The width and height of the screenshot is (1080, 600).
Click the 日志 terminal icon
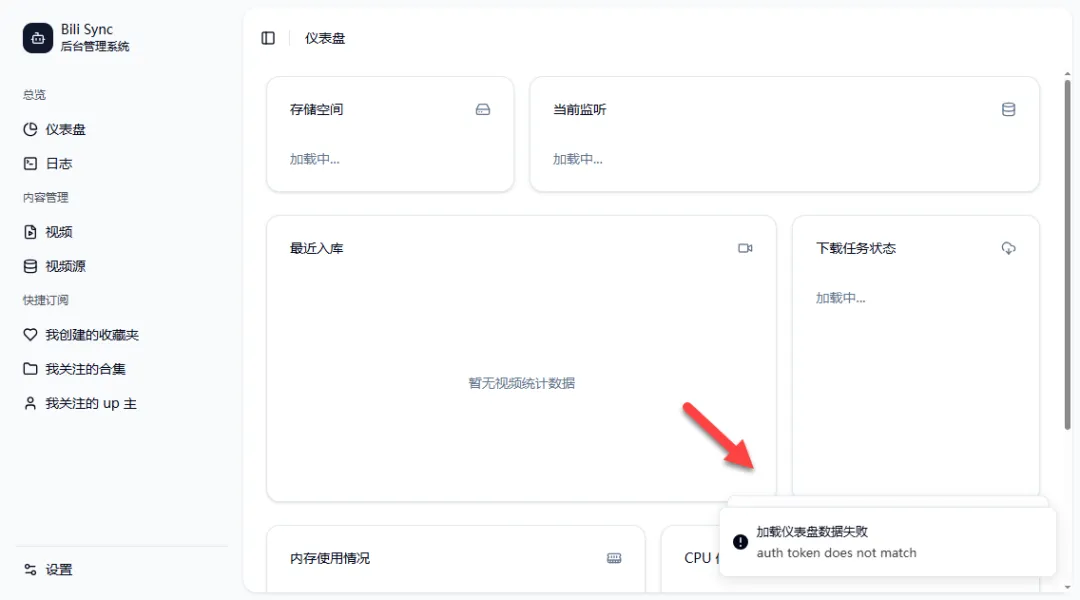click(x=30, y=163)
